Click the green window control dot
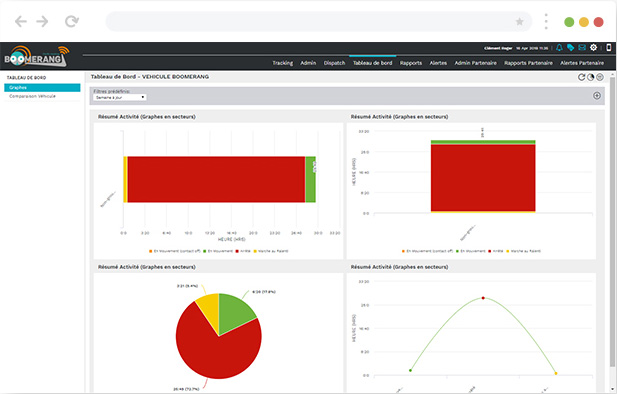The image size is (617, 394). pos(569,22)
